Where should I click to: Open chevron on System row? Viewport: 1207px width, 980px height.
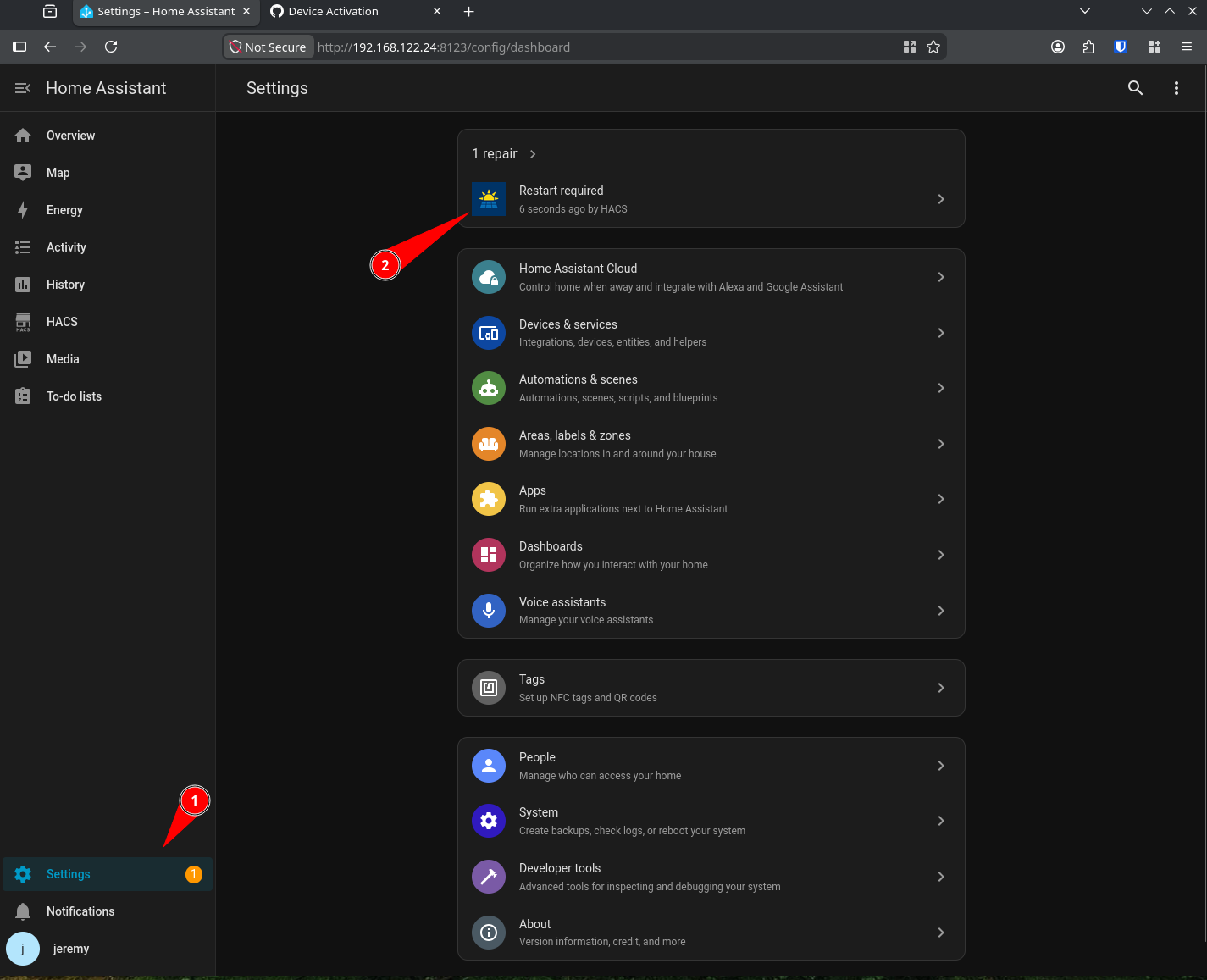coord(941,821)
